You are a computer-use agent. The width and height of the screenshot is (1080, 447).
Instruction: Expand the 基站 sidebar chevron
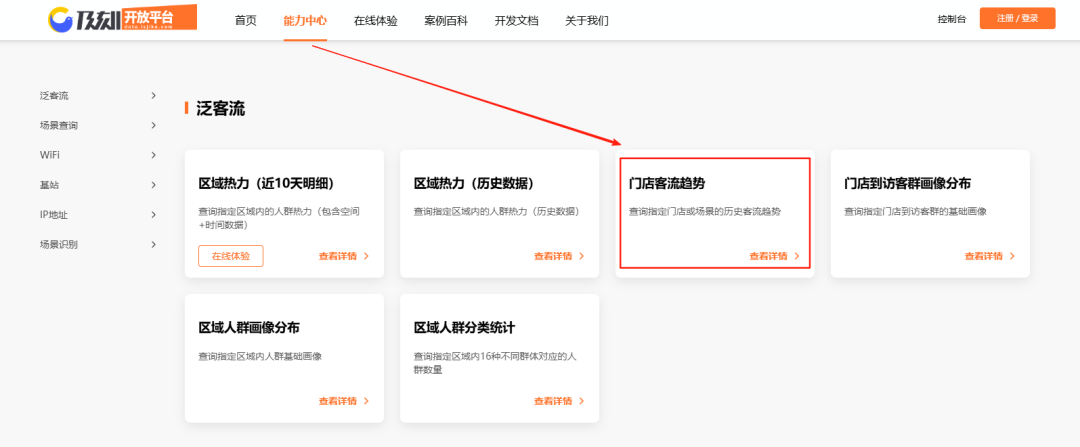[x=154, y=185]
